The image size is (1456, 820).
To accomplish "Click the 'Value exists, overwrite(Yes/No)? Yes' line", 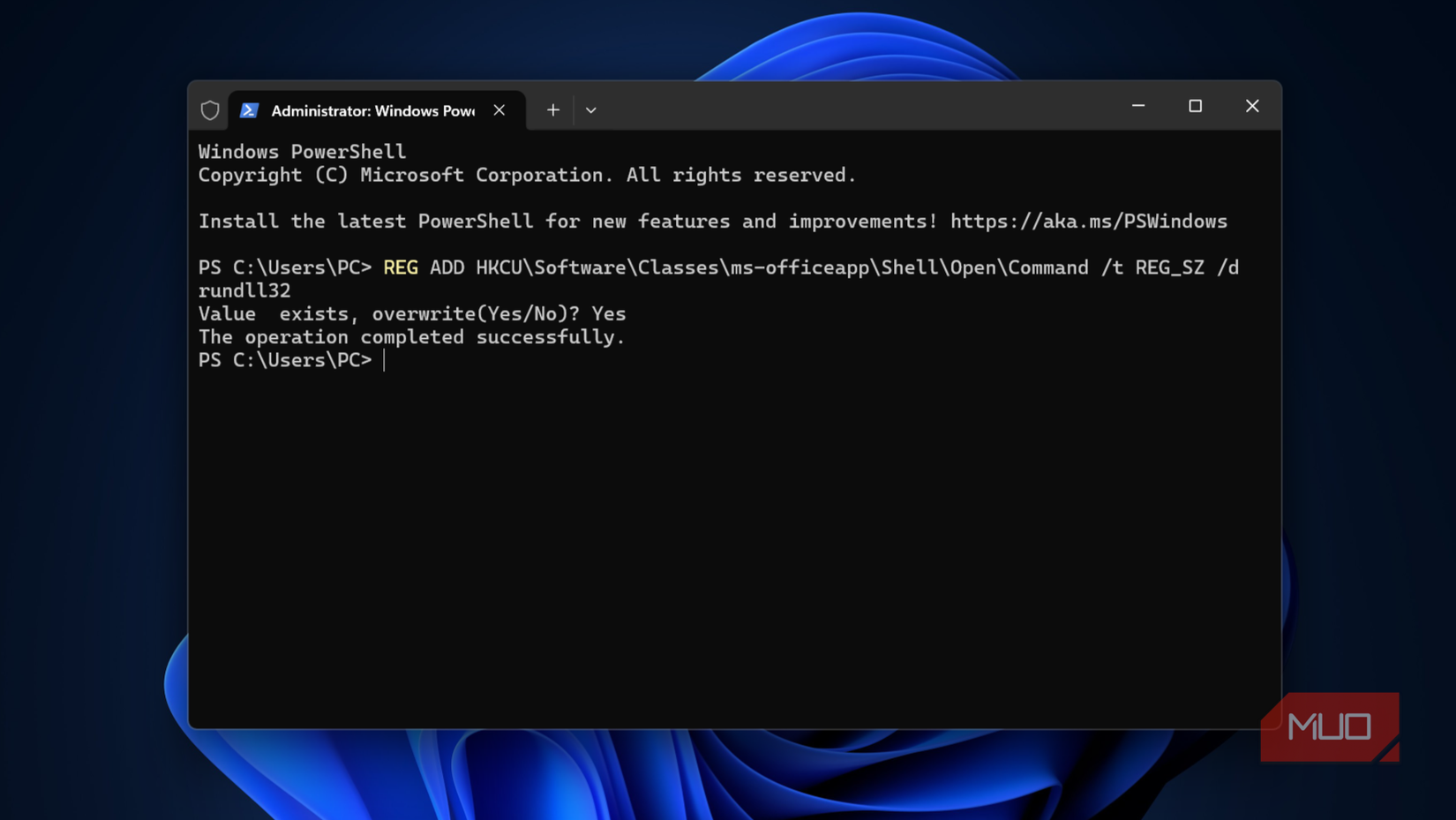I will tap(412, 313).
